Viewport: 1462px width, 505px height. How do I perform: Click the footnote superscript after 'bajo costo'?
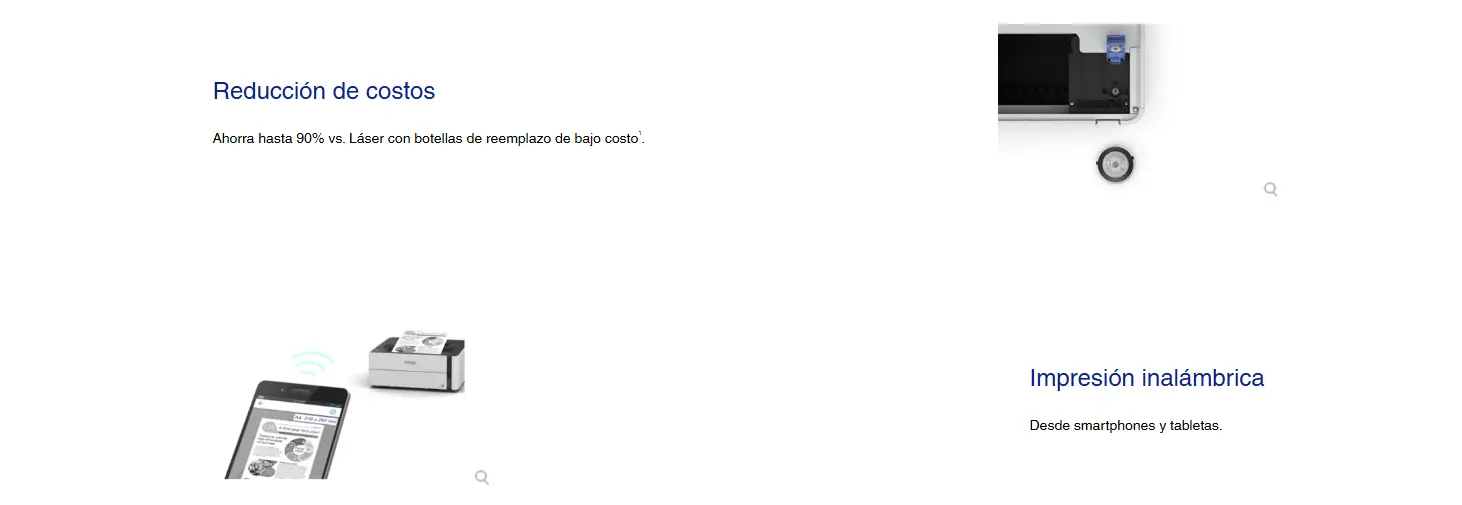[x=640, y=134]
